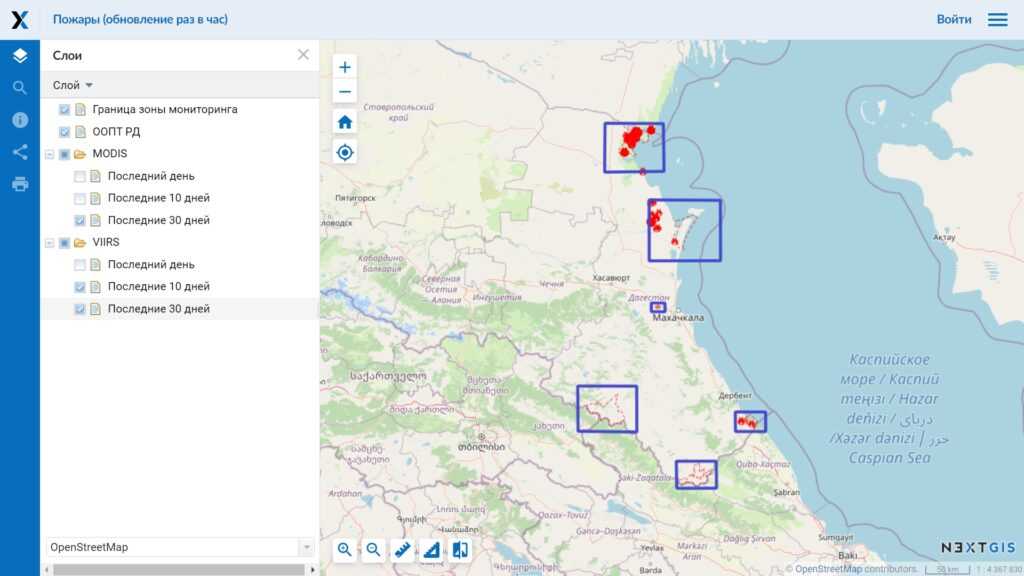Click the home extent button on map
1024x576 pixels.
pyautogui.click(x=345, y=122)
